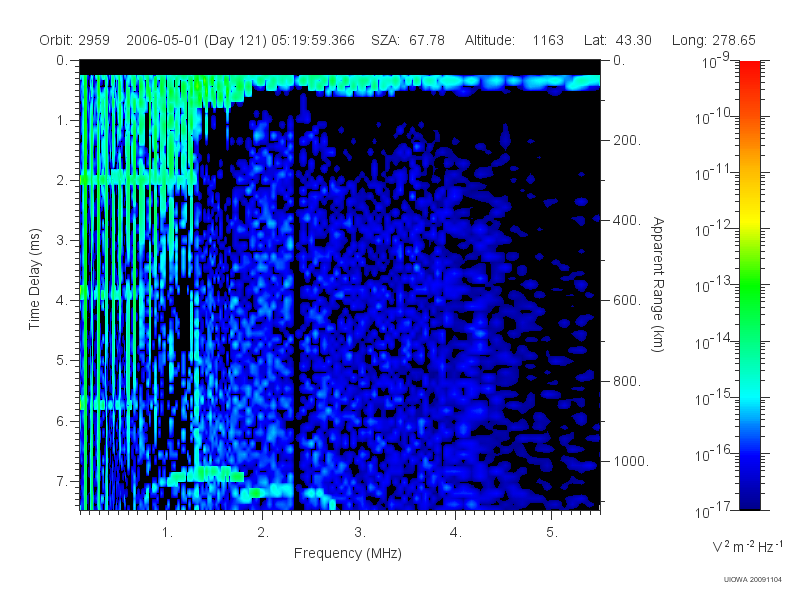Click the red top of the color bar
This screenshot has height=600, width=800.
tap(749, 66)
